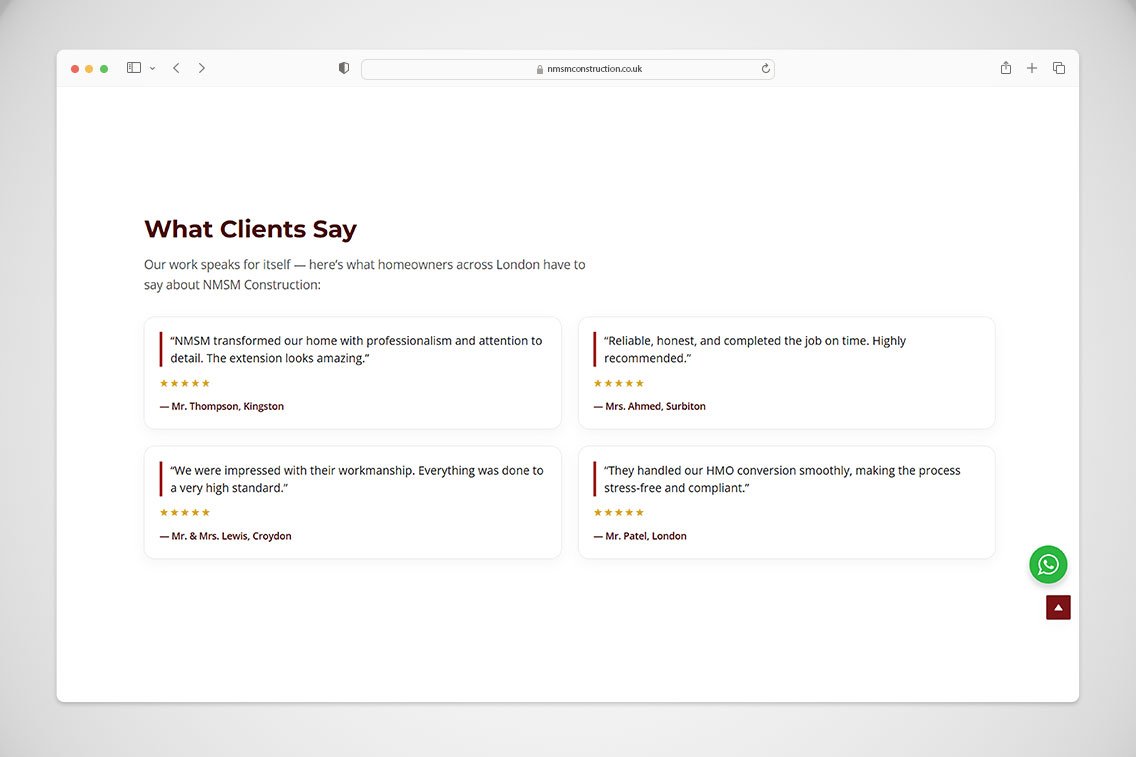This screenshot has height=757, width=1136.
Task: Click the lock icon in address bar
Action: 540,69
